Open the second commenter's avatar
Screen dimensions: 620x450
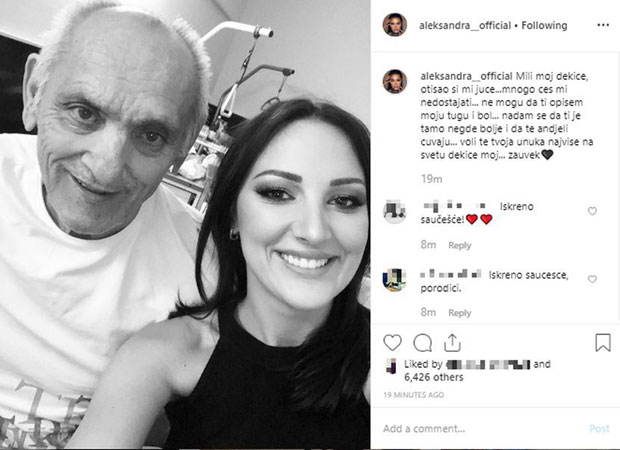point(395,279)
